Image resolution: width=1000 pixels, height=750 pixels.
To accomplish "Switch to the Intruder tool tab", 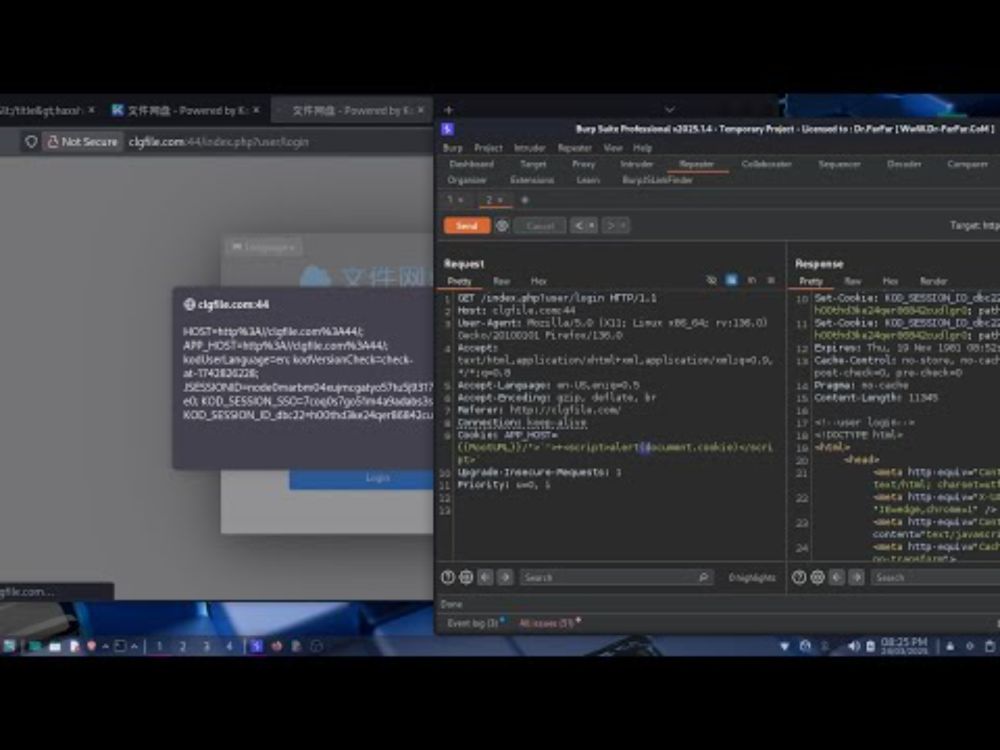I will [636, 164].
